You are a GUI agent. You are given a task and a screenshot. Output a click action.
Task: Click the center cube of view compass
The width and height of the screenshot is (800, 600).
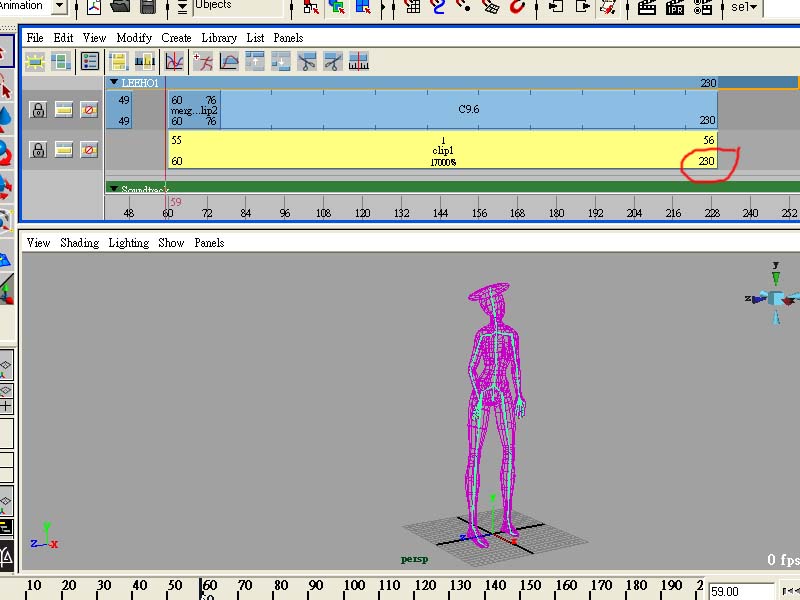pos(776,298)
